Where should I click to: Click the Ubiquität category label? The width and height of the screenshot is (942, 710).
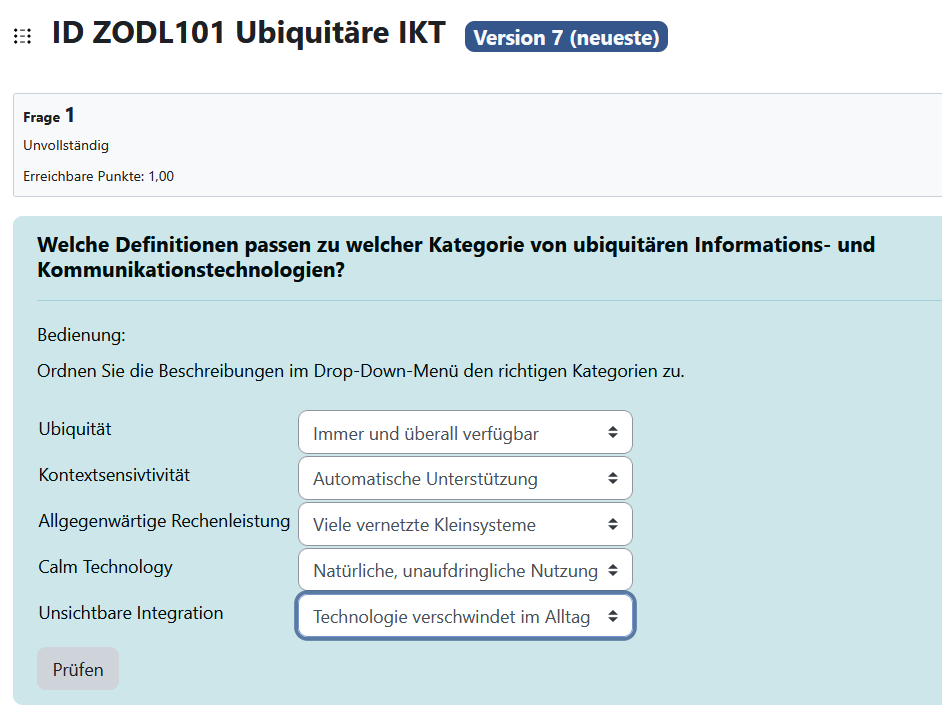click(x=75, y=429)
